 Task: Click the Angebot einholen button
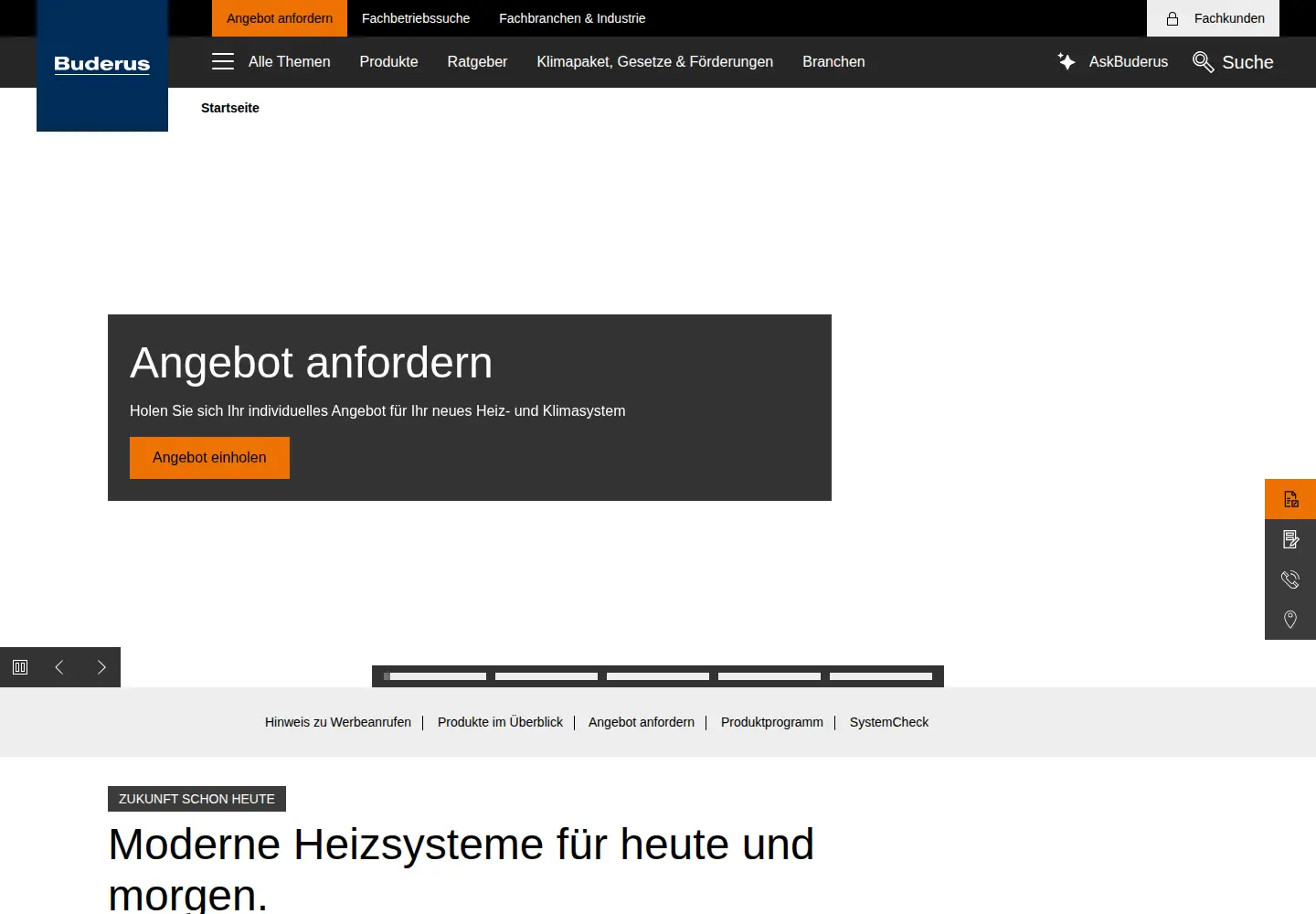pos(209,458)
